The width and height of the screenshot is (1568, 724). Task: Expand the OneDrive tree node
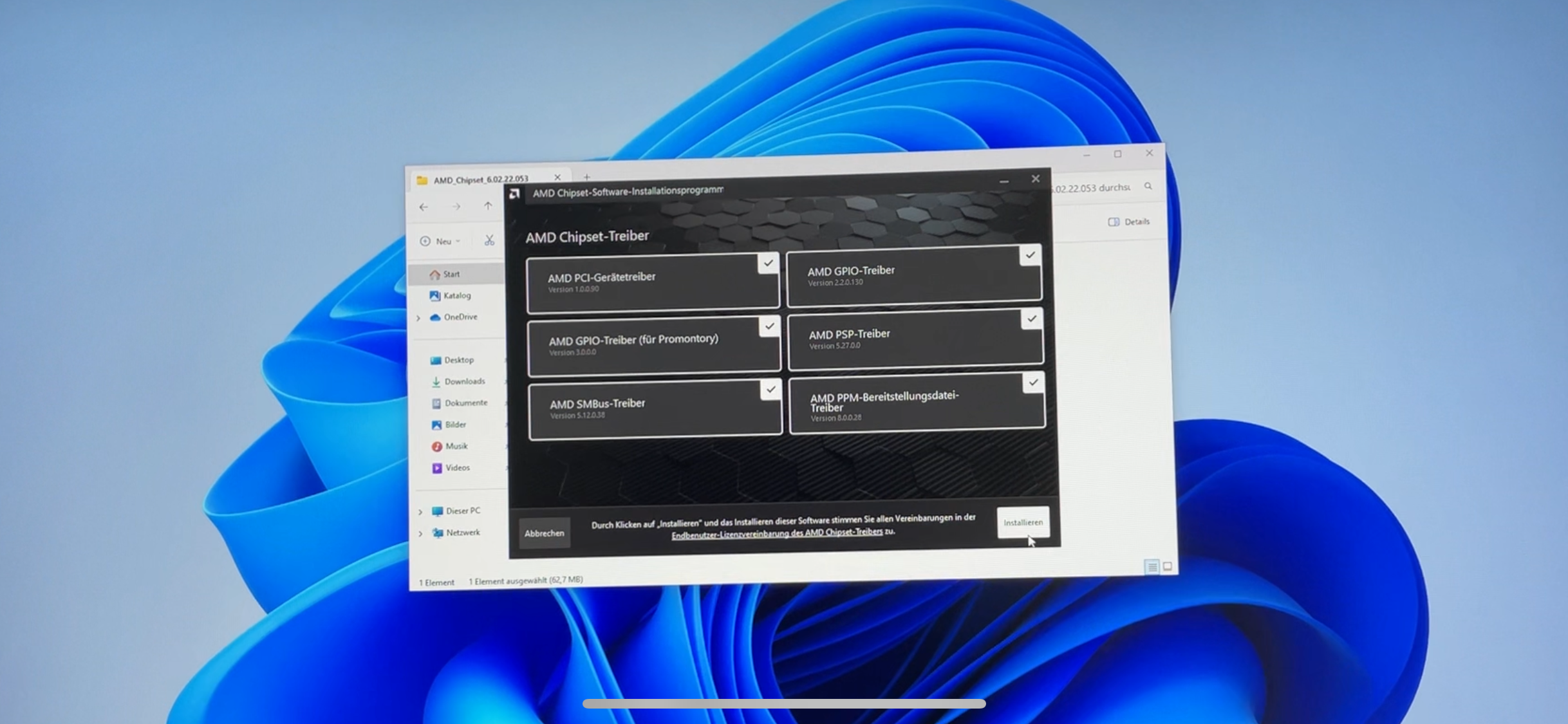click(418, 318)
